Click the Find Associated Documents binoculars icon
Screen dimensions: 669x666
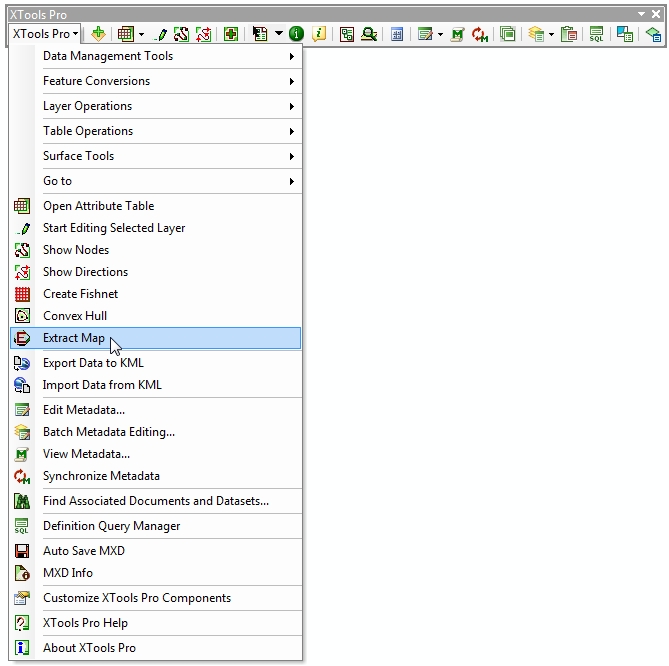tap(22, 501)
